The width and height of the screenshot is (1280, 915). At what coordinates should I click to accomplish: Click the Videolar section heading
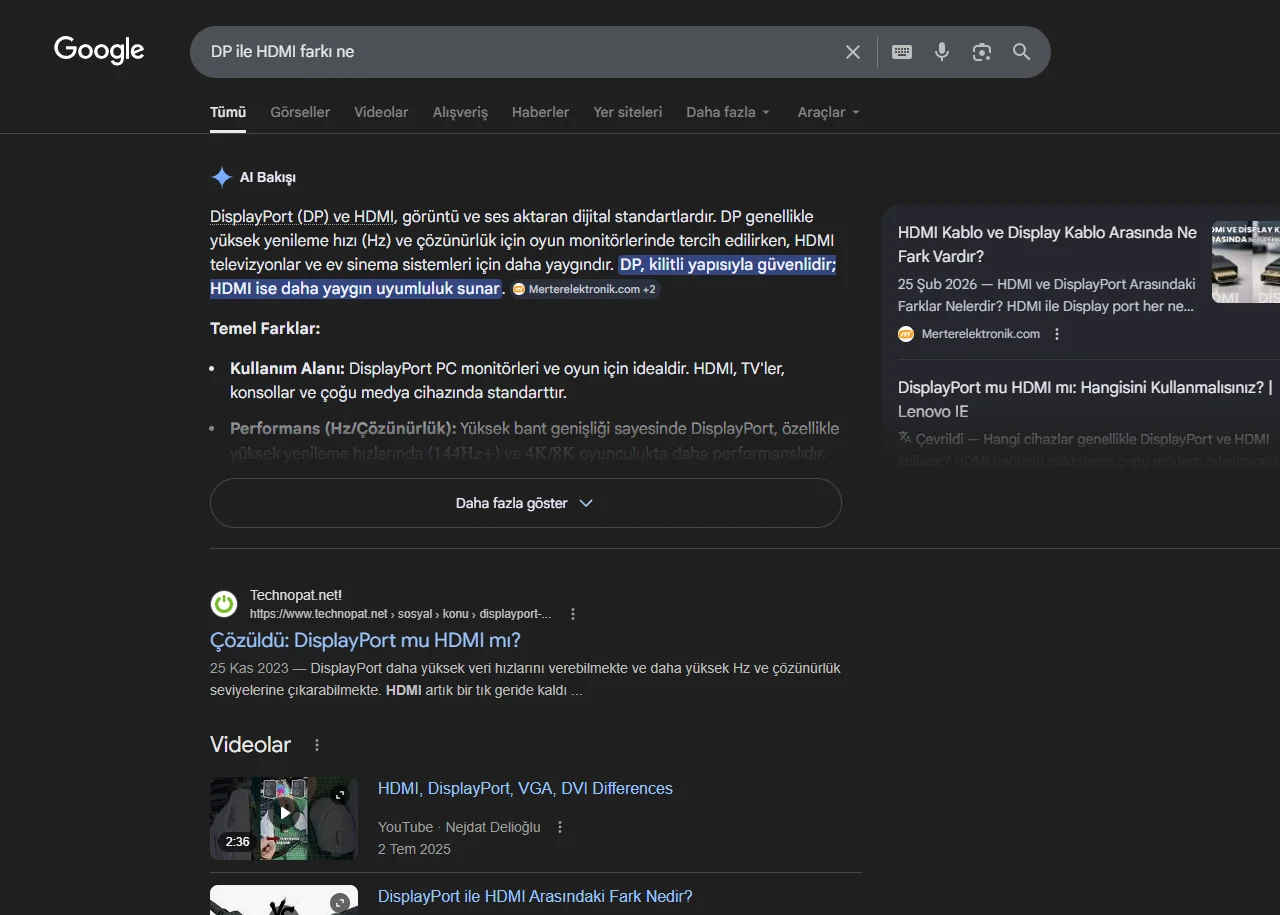click(250, 745)
